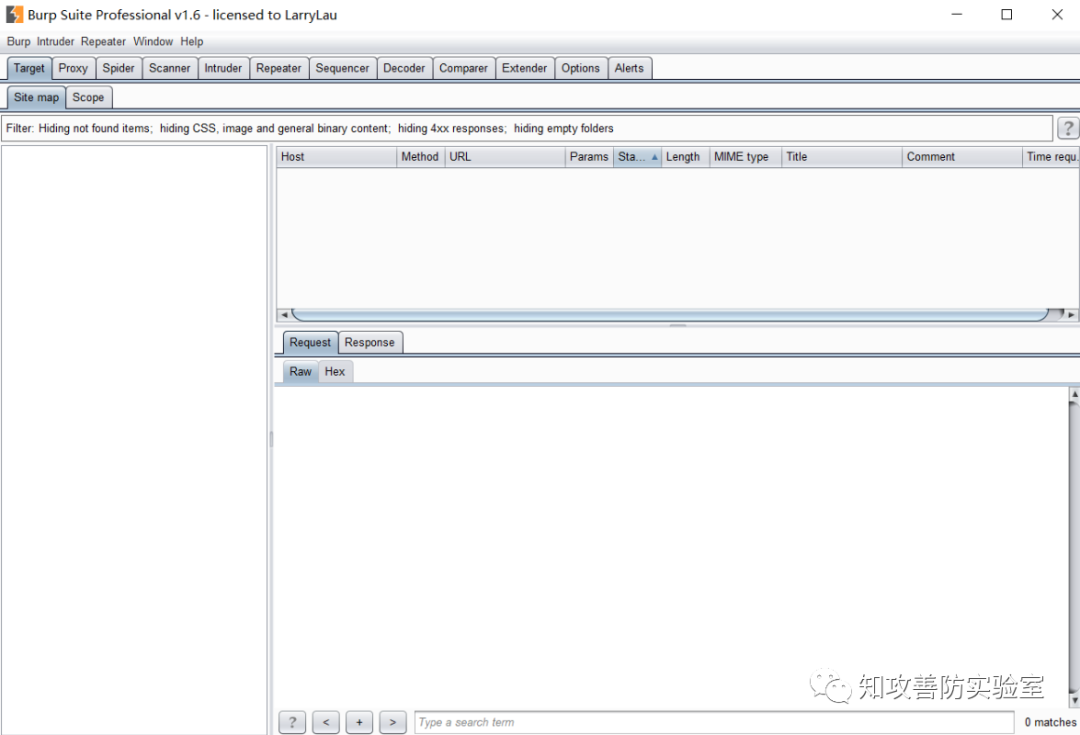Open the Repeater tab

click(x=279, y=68)
